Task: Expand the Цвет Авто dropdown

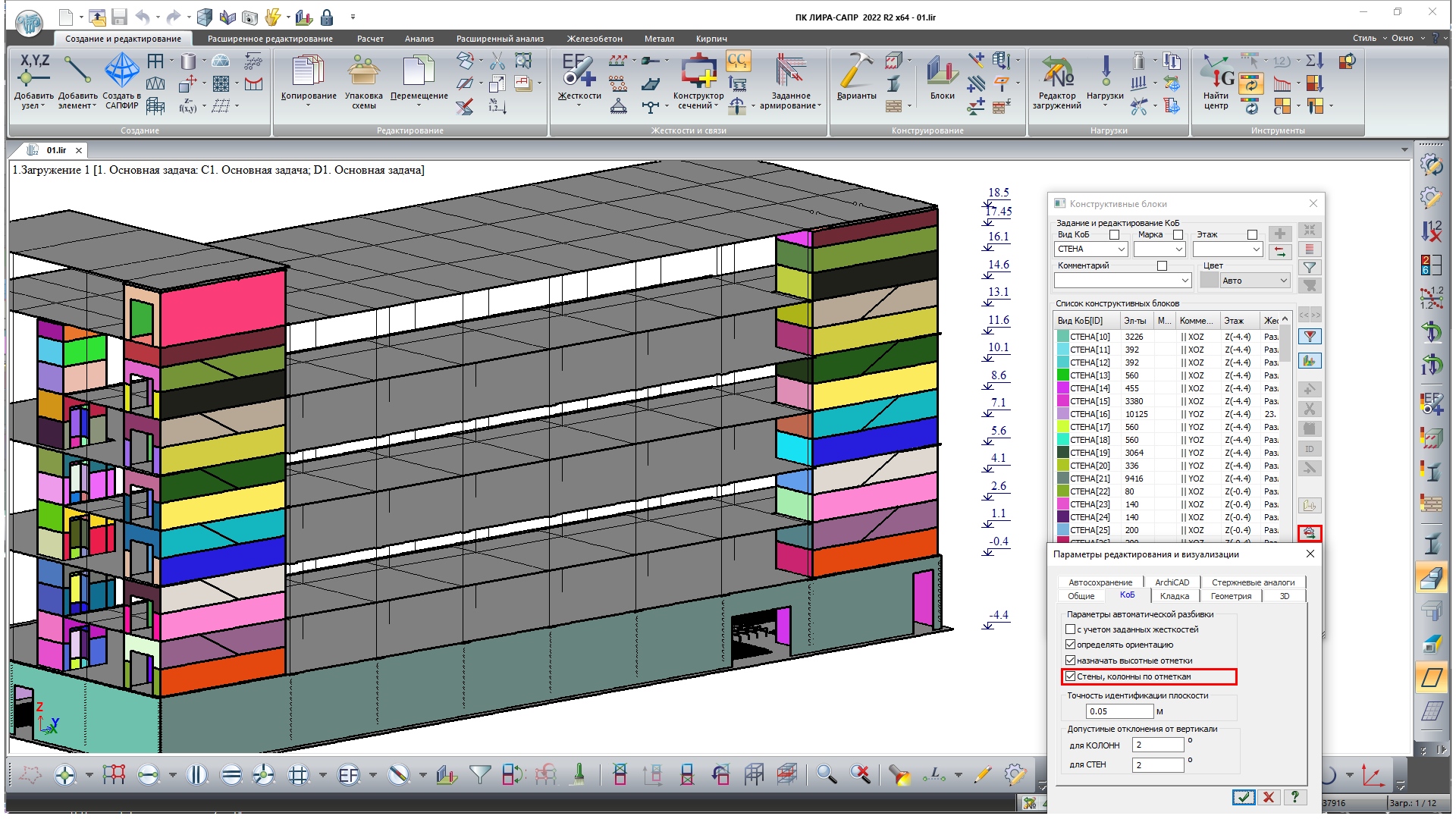Action: coord(1283,281)
